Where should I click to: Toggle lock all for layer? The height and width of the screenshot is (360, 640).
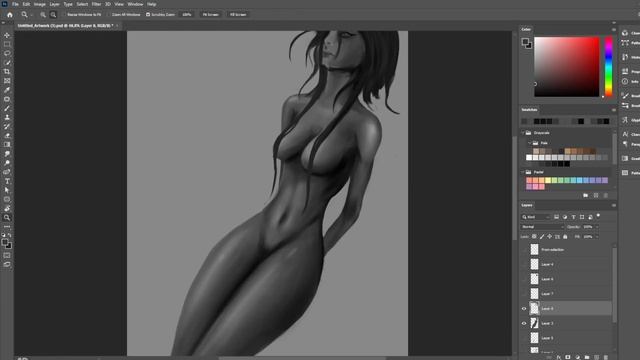565,236
